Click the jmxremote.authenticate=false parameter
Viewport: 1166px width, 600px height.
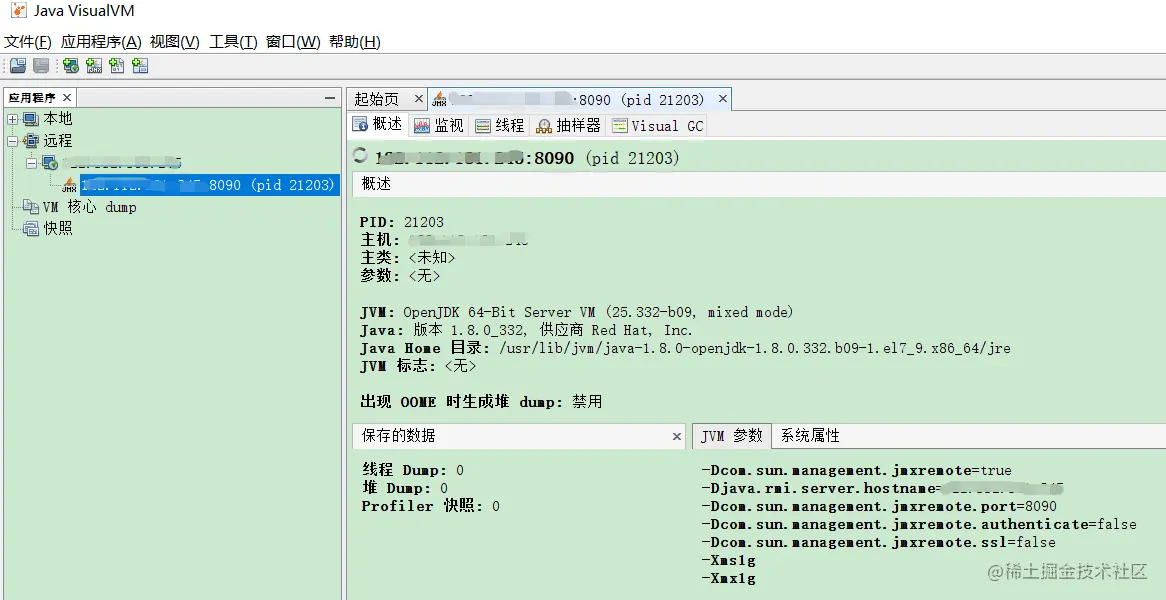point(919,524)
